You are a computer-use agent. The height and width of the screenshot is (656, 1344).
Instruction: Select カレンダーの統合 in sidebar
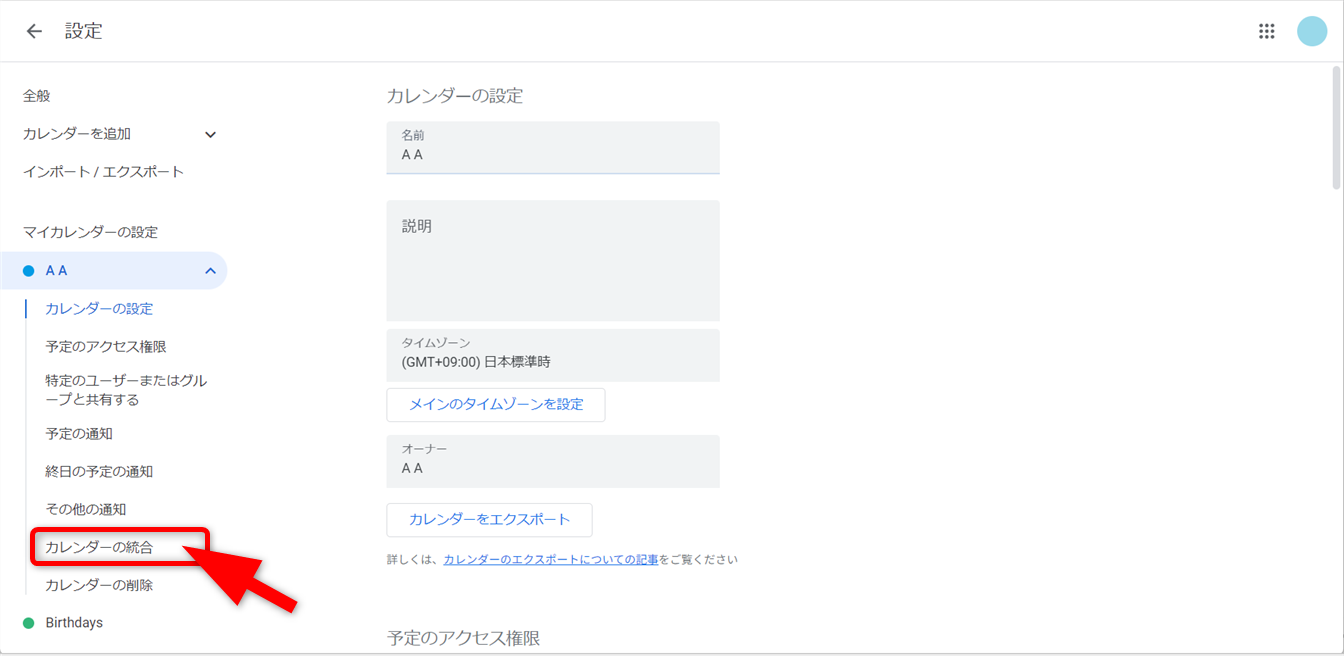(99, 547)
